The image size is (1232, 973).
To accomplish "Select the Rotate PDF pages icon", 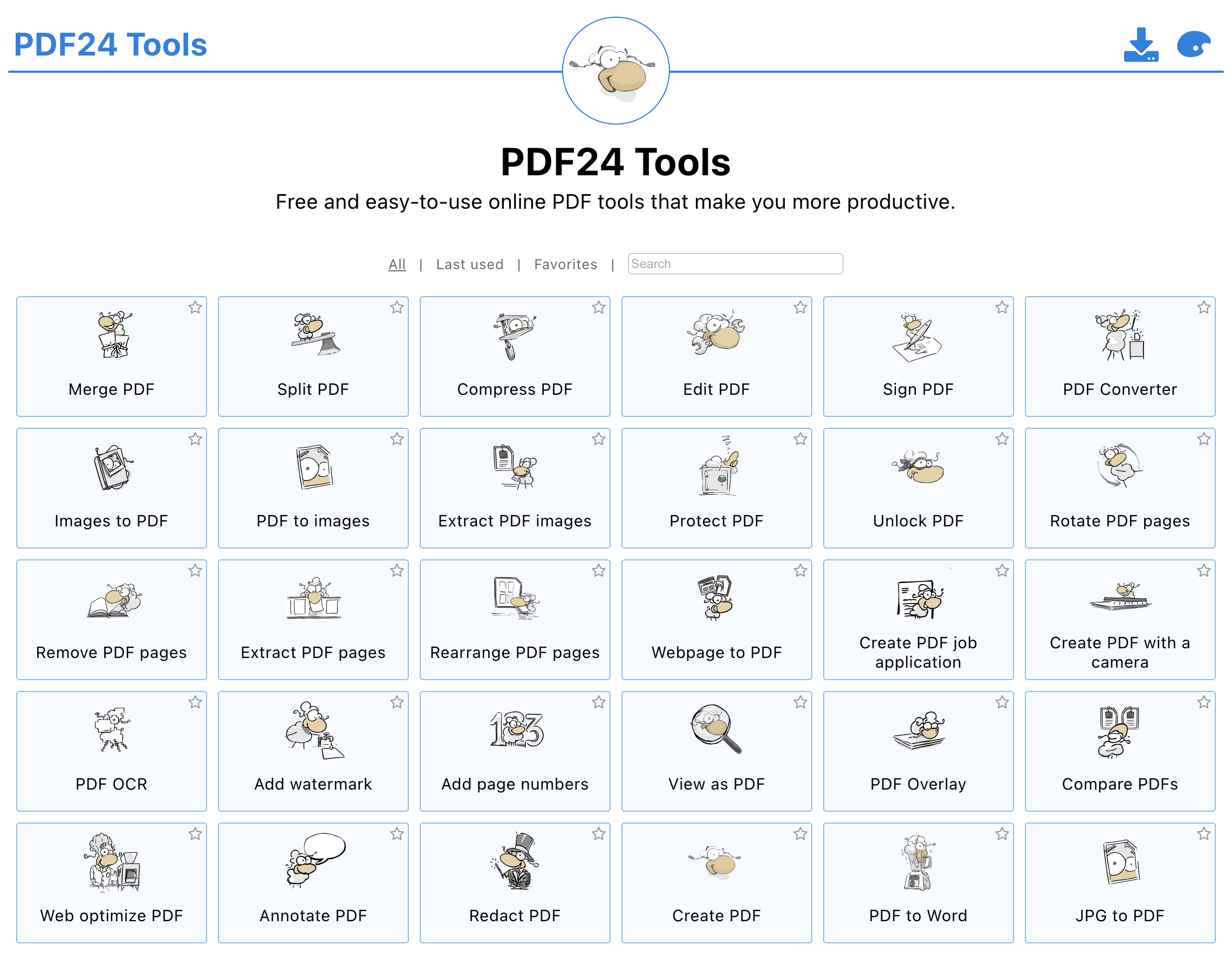I will pyautogui.click(x=1120, y=465).
